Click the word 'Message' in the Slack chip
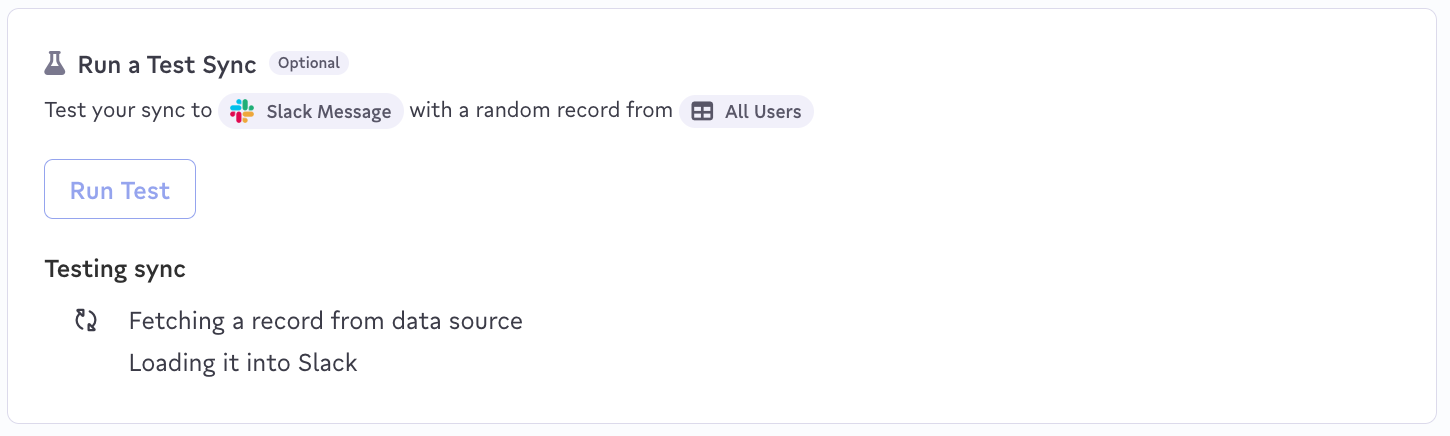The width and height of the screenshot is (1450, 436). click(x=355, y=112)
